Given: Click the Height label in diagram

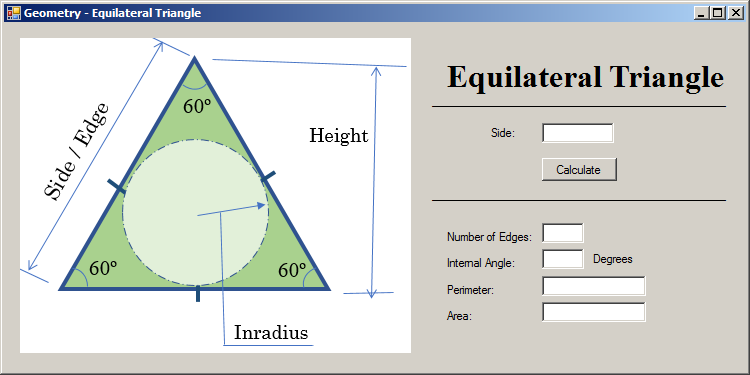Looking at the screenshot, I should point(339,135).
